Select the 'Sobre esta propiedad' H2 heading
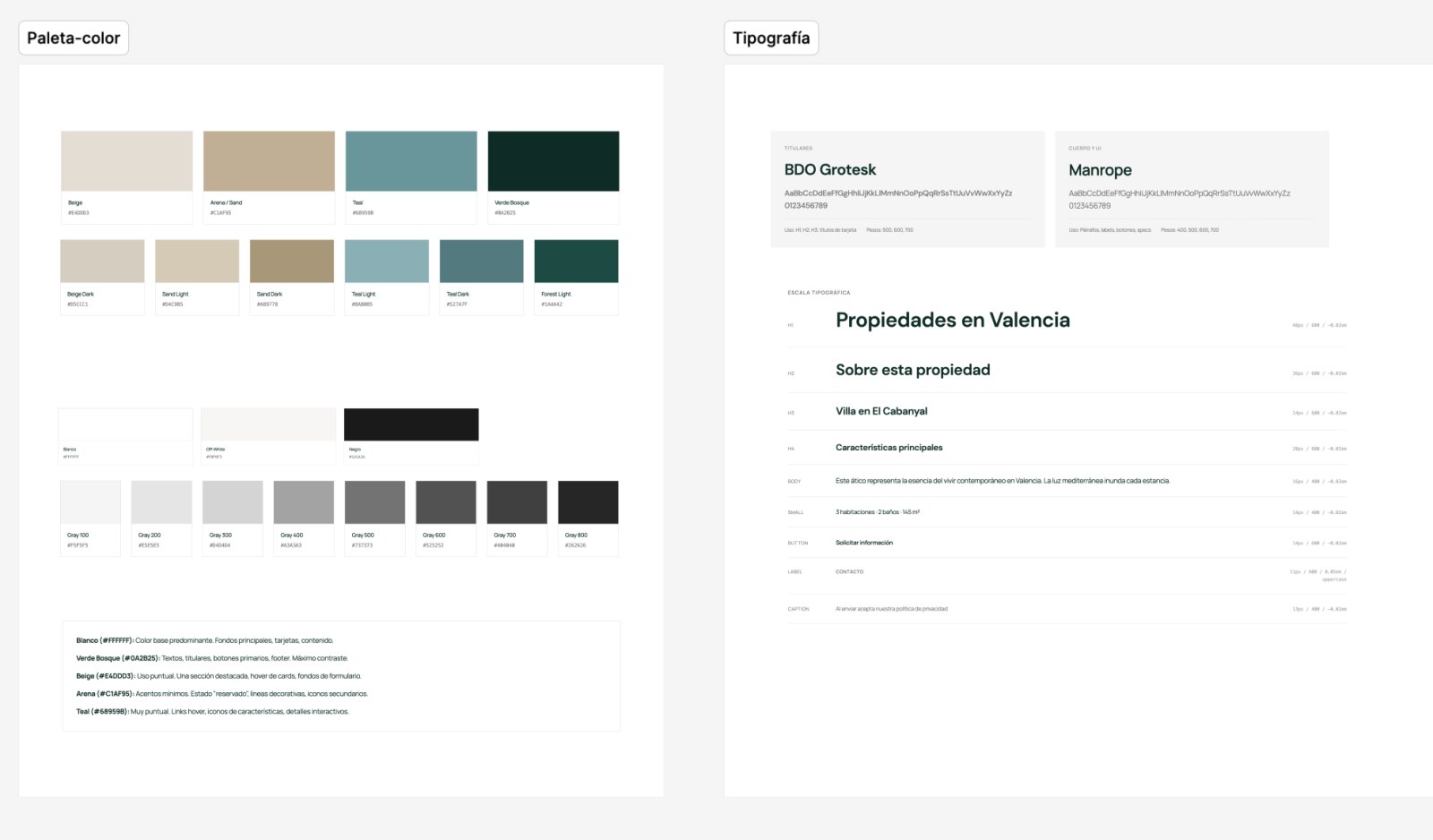 [914, 370]
